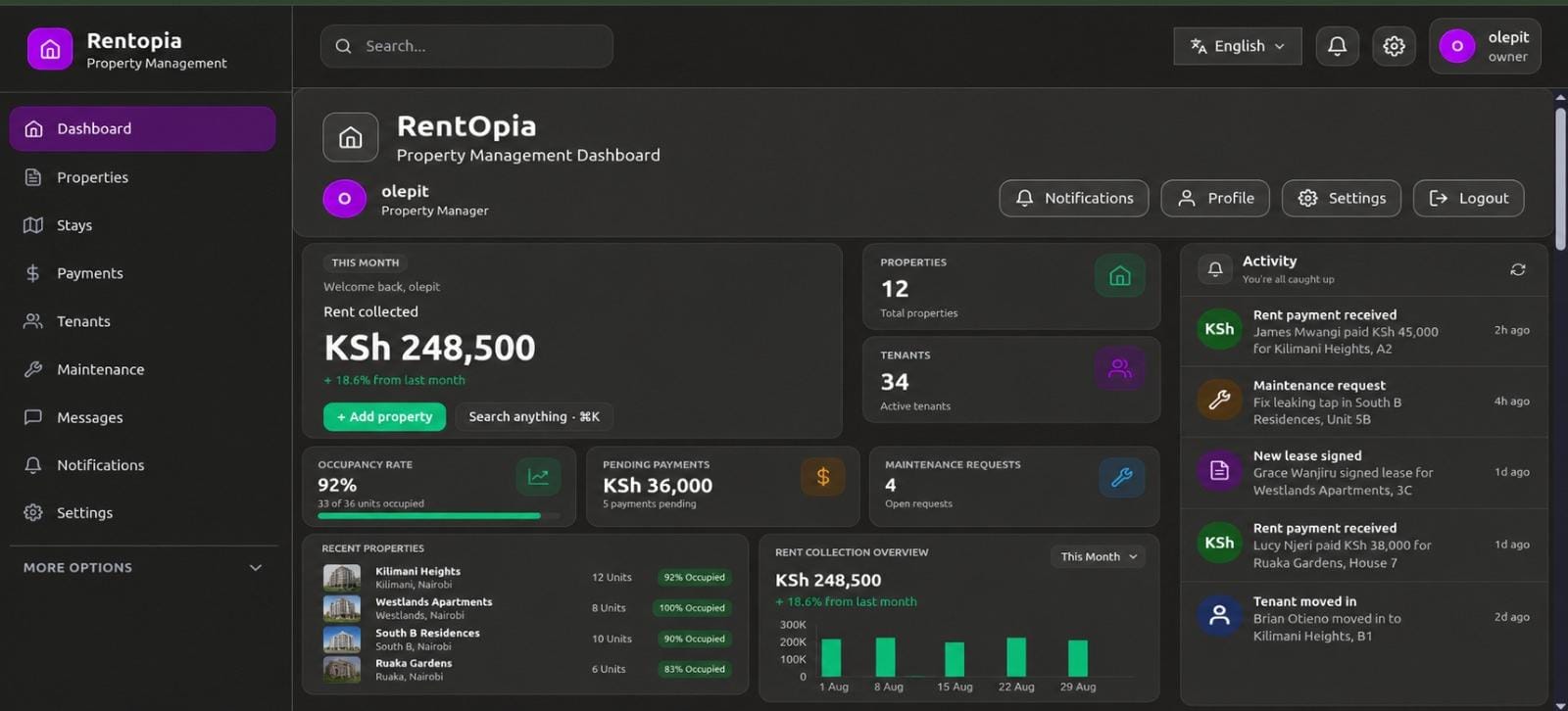Click the Search anything ⌘K button

(534, 417)
